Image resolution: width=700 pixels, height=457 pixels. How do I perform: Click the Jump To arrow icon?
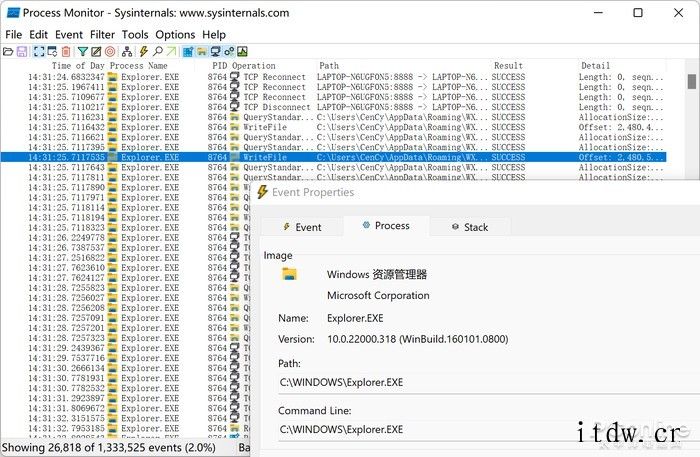171,51
